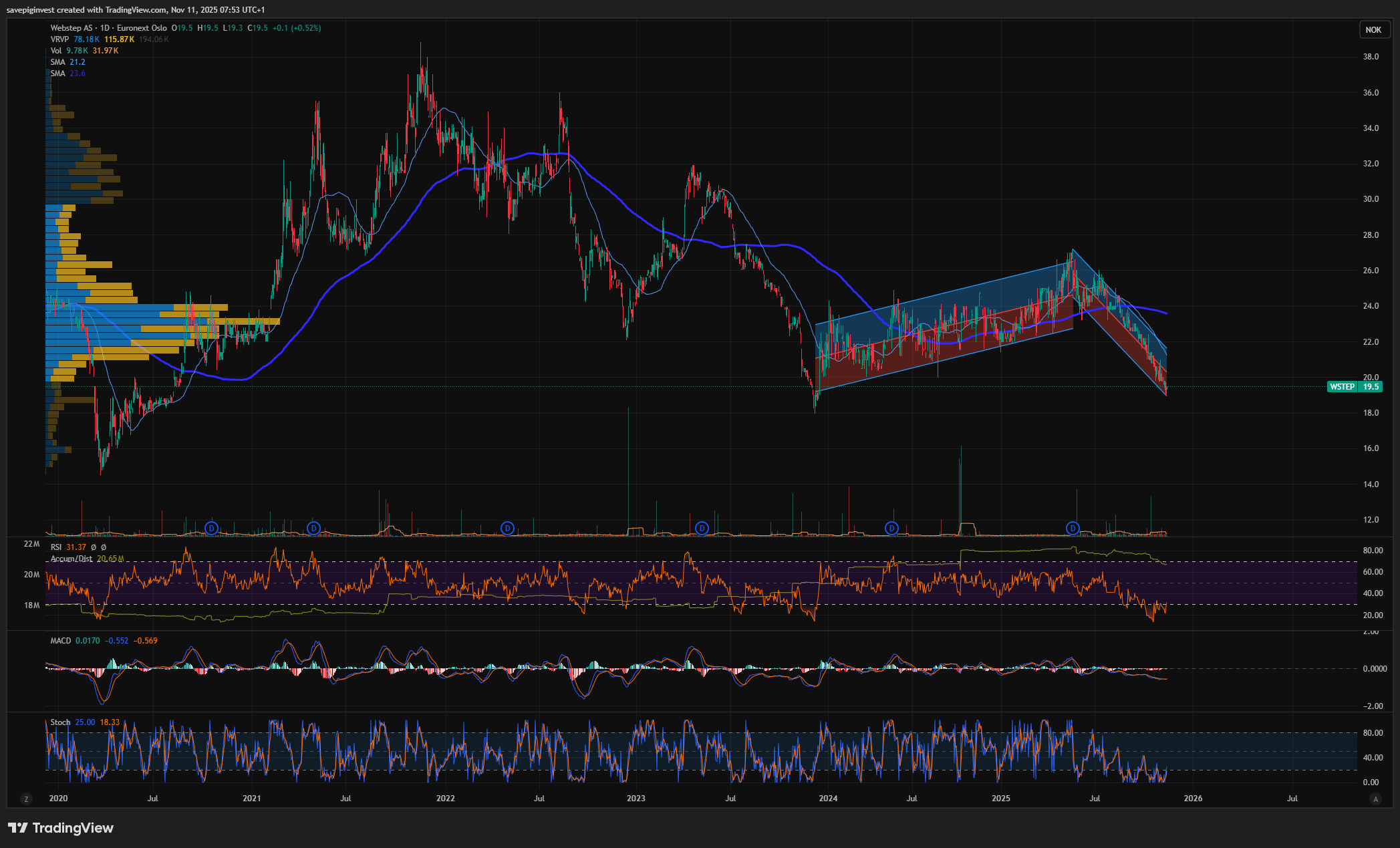Click the TradingView logo icon
The height and width of the screenshot is (848, 1400).
[19, 828]
